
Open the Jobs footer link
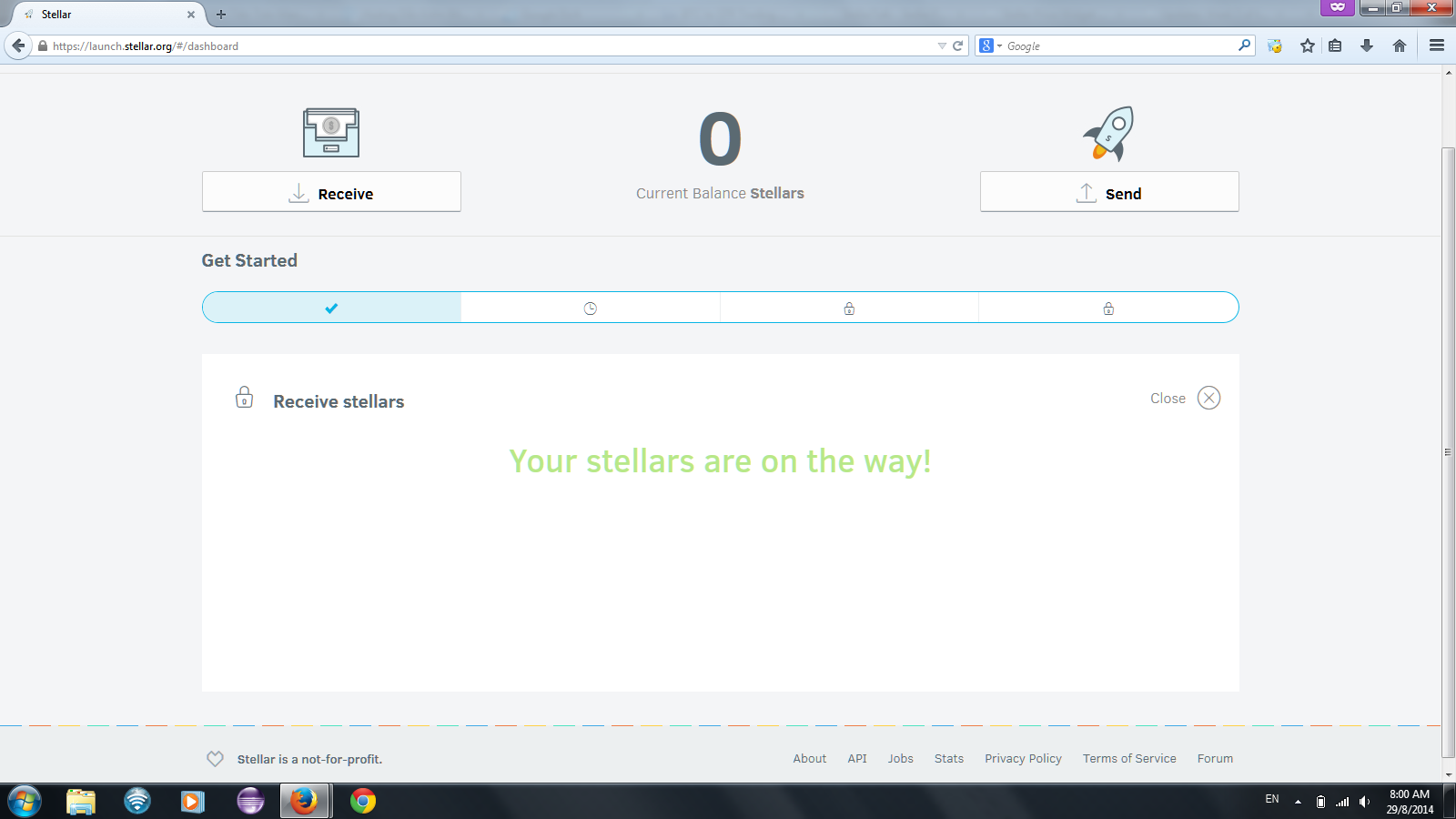[901, 759]
